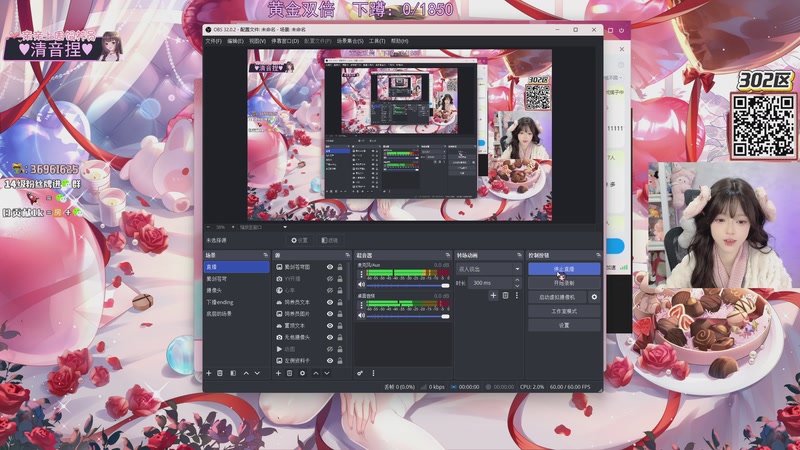Viewport: 800px width, 450px height.
Task: Open the 视图(V) menu
Action: [x=257, y=41]
